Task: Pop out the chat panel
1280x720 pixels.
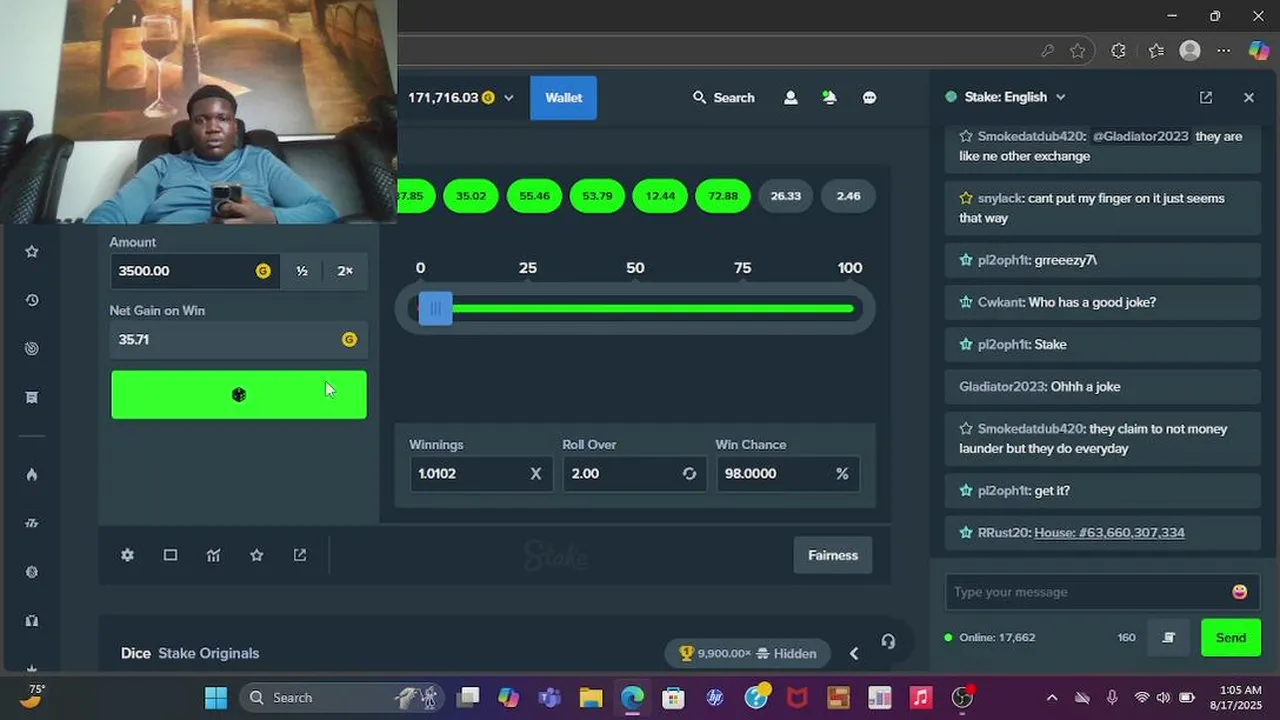Action: (x=1206, y=97)
